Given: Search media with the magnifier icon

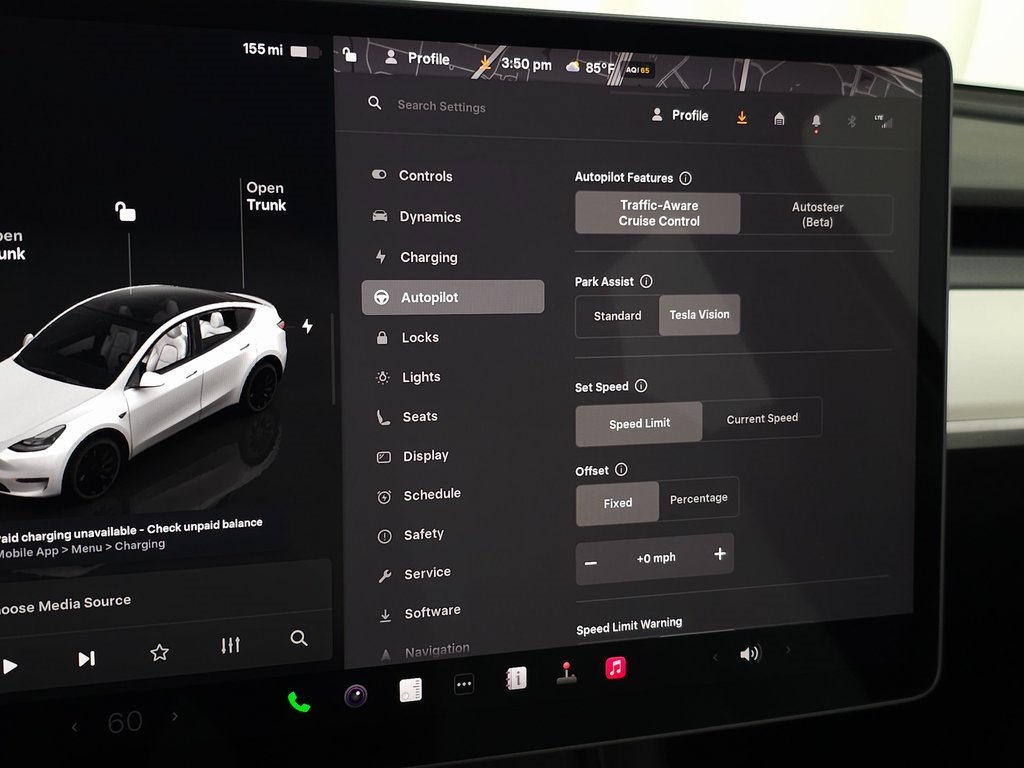Looking at the screenshot, I should point(298,638).
